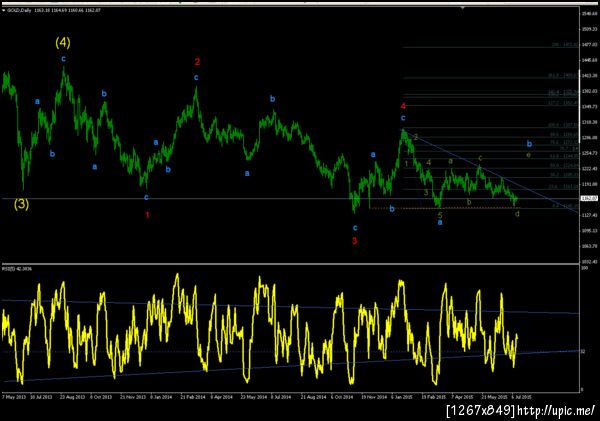
Task: Click the 1477.03 price axis label
Action: coord(589,45)
